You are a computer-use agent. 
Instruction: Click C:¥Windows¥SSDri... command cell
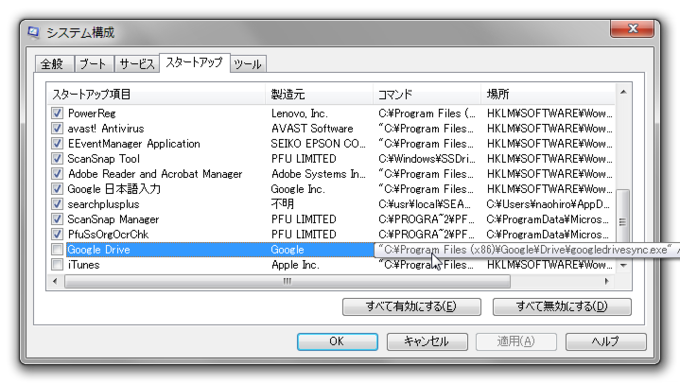coord(427,159)
